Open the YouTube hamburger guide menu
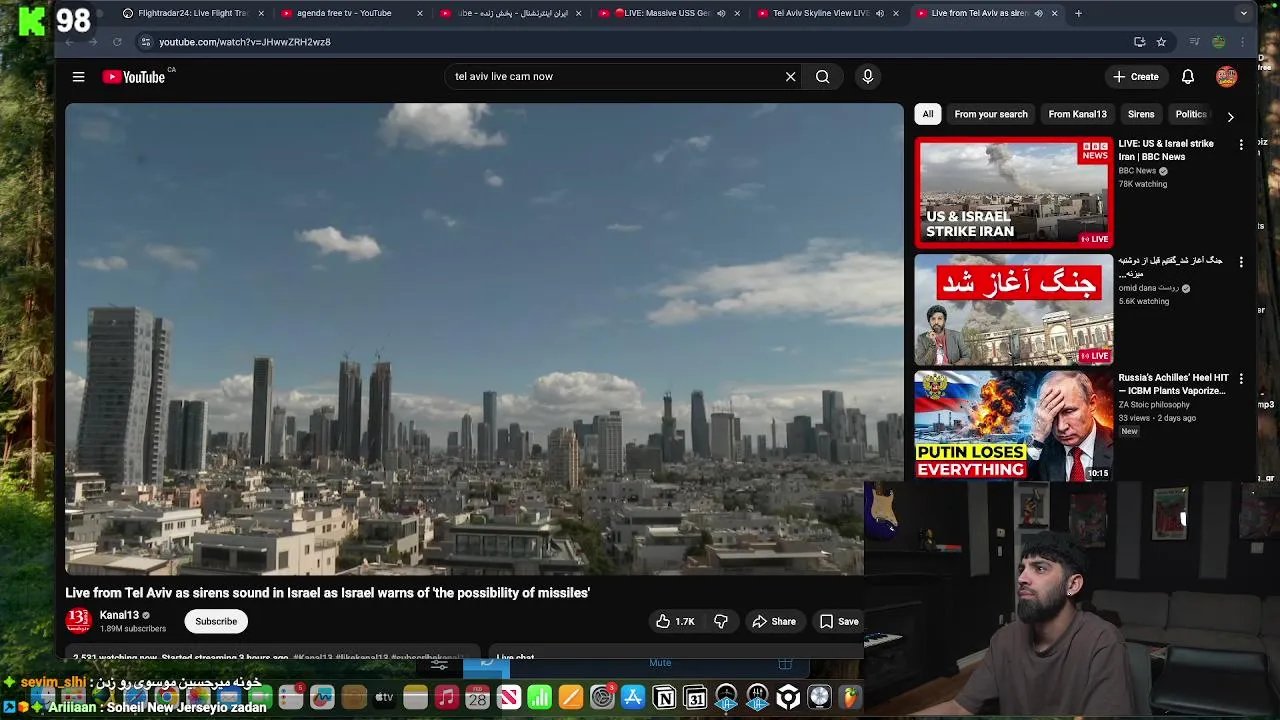Screen dimensions: 1280x720 pyautogui.click(x=78, y=76)
